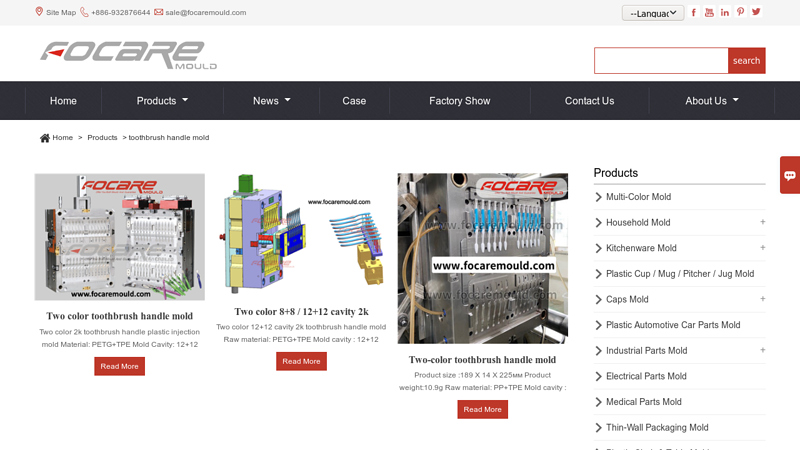
Task: Click inside the search text field
Action: click(661, 61)
